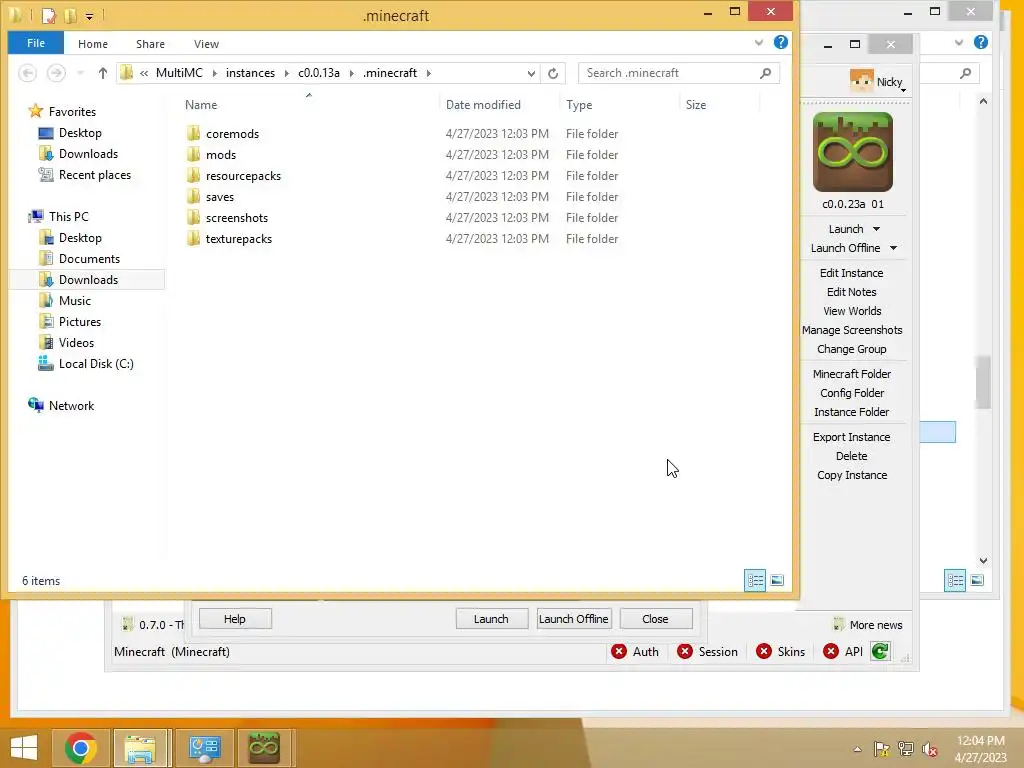Click the c0.0.23a instance icon in MultiMC
Screen dimensions: 1024x768
[x=852, y=152]
